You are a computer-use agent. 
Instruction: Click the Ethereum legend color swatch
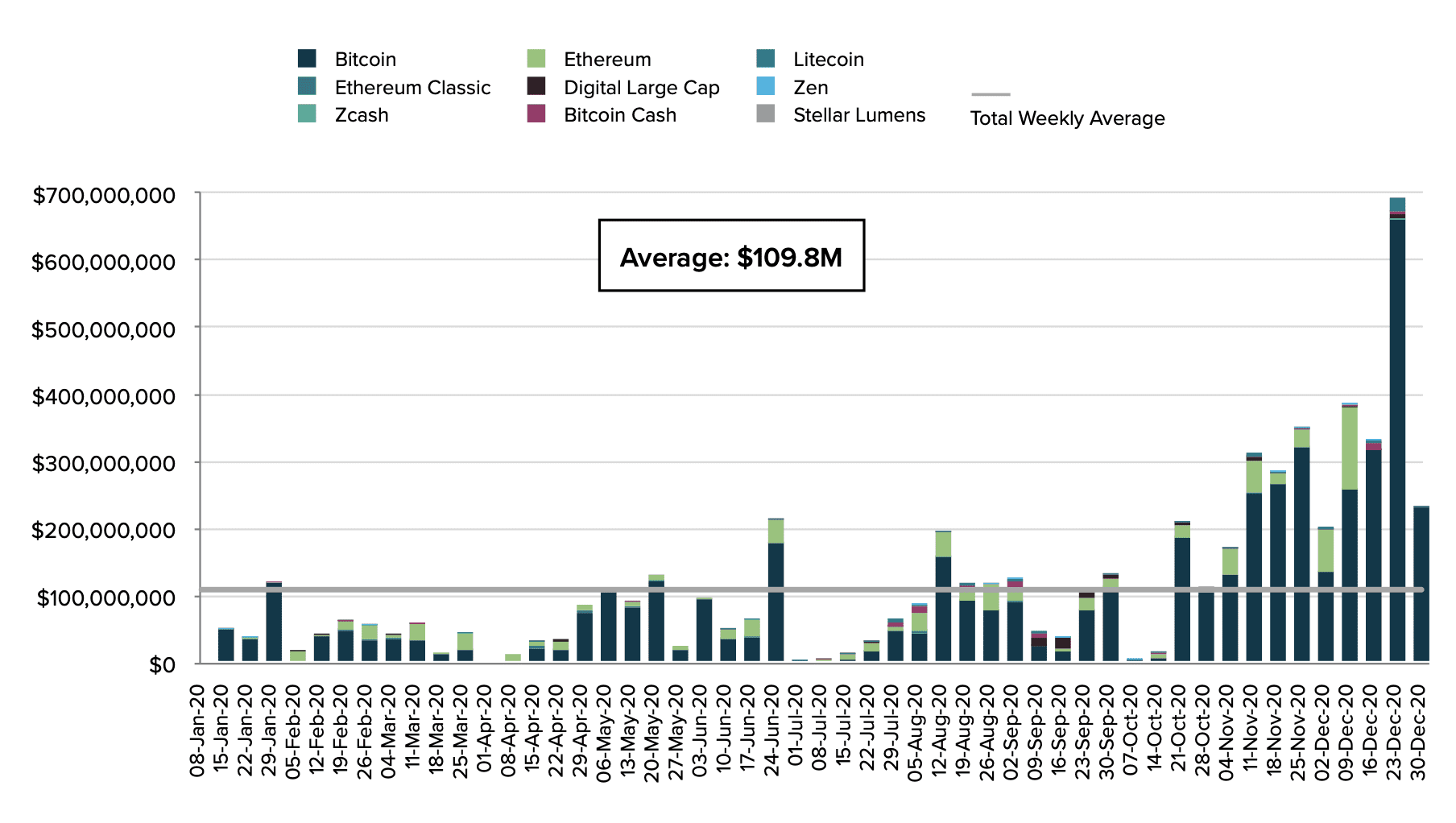tap(536, 59)
